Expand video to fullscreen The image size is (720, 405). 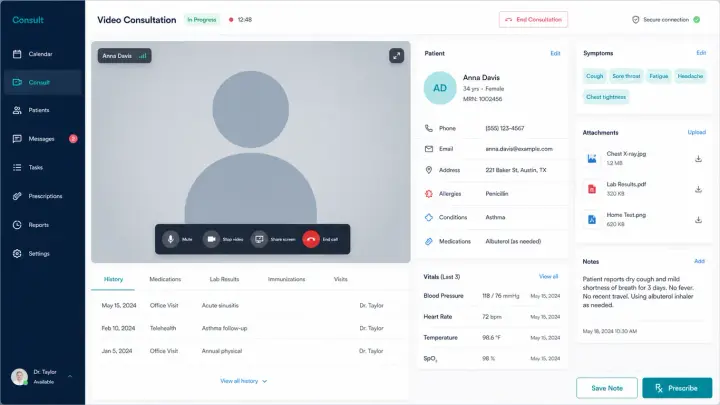396,56
